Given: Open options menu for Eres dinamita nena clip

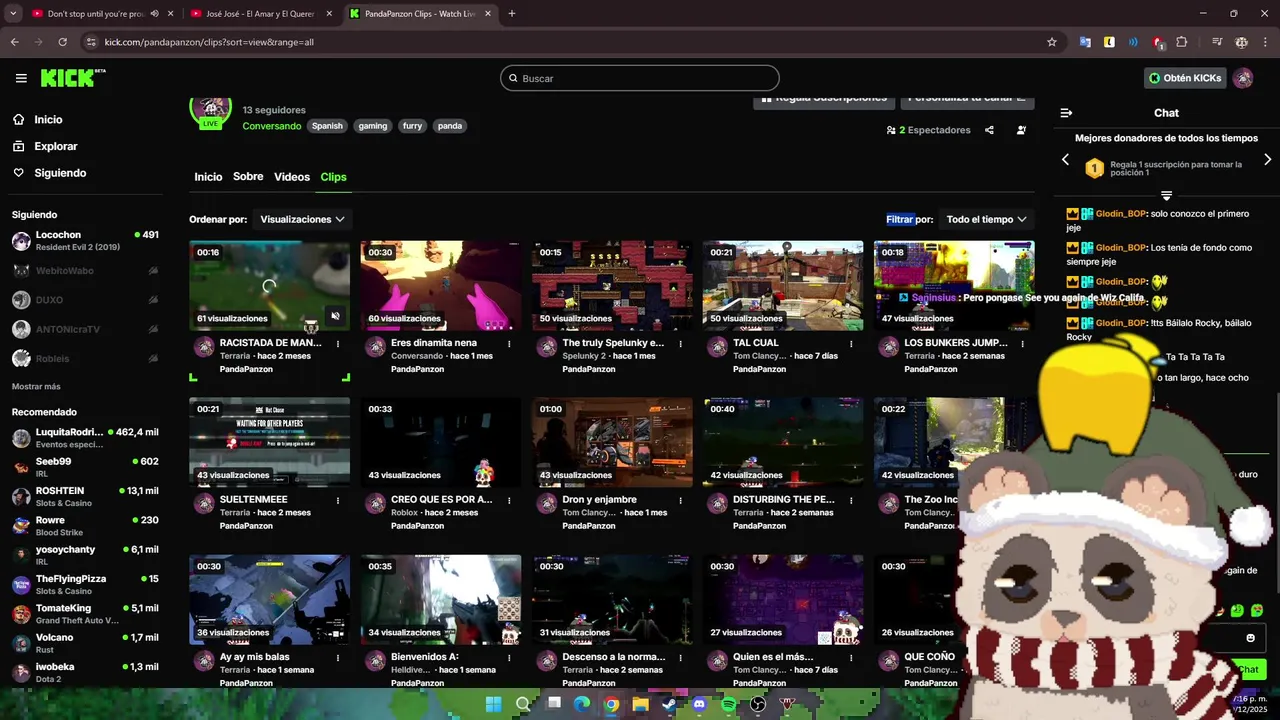Looking at the screenshot, I should [509, 343].
